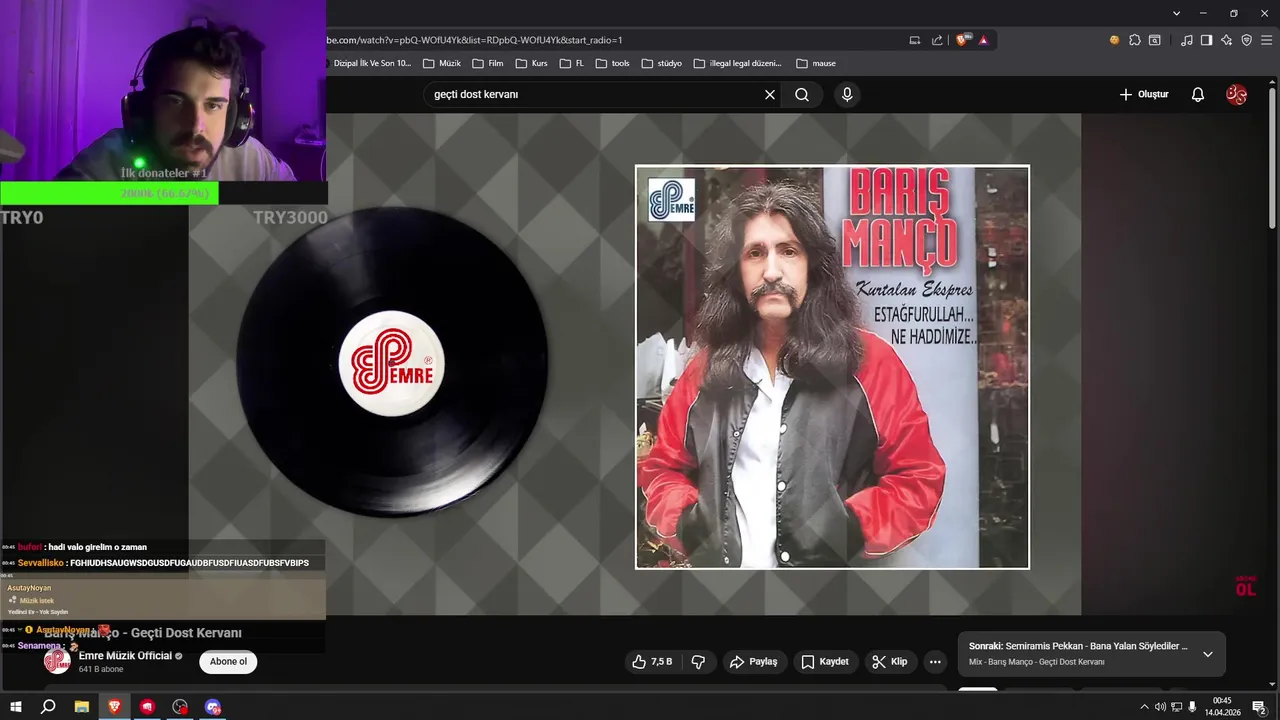
Task: Open Emre Müzik Official channel name link
Action: tap(126, 656)
